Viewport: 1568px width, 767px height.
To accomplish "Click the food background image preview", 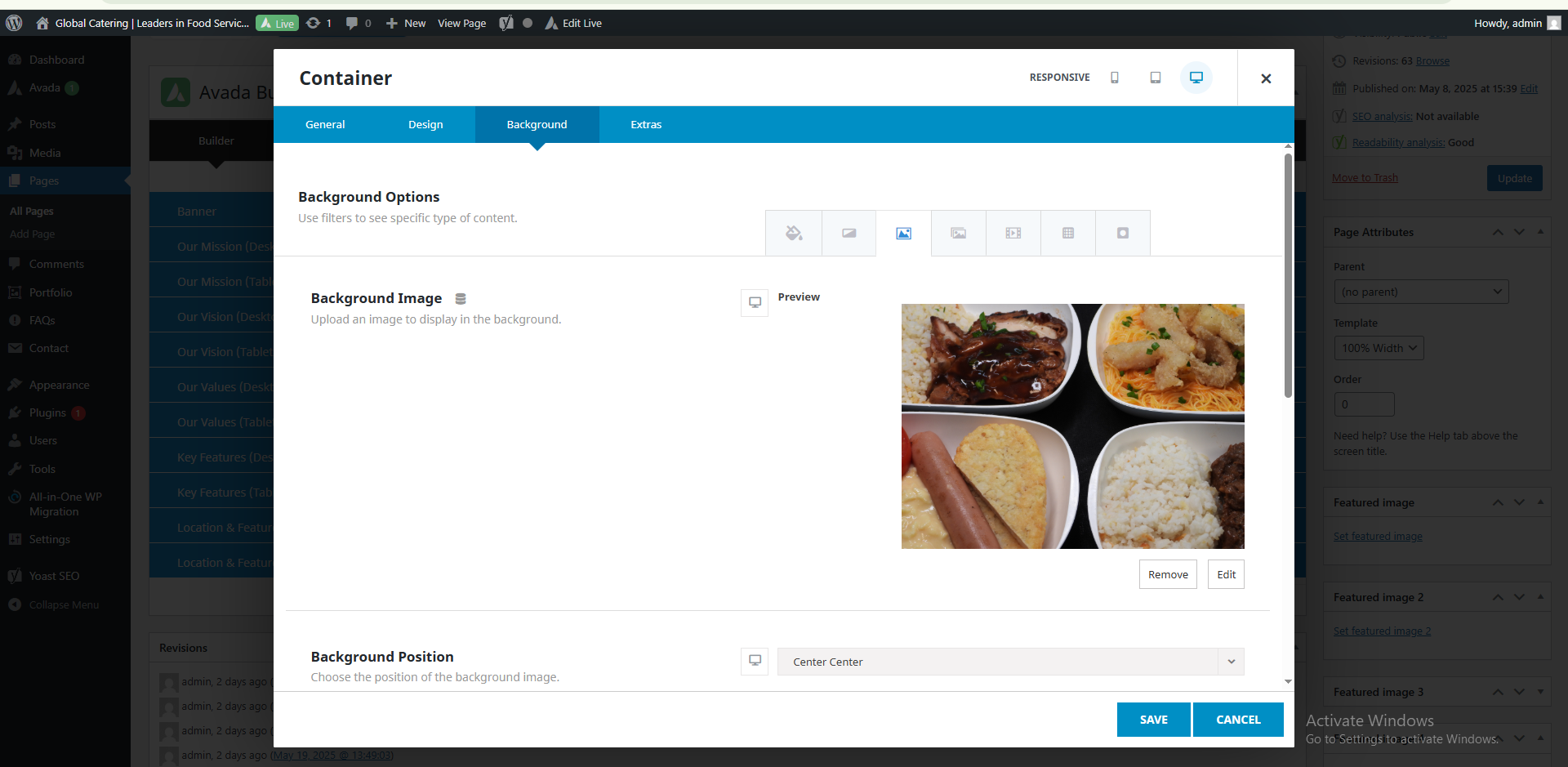I will (x=1072, y=426).
